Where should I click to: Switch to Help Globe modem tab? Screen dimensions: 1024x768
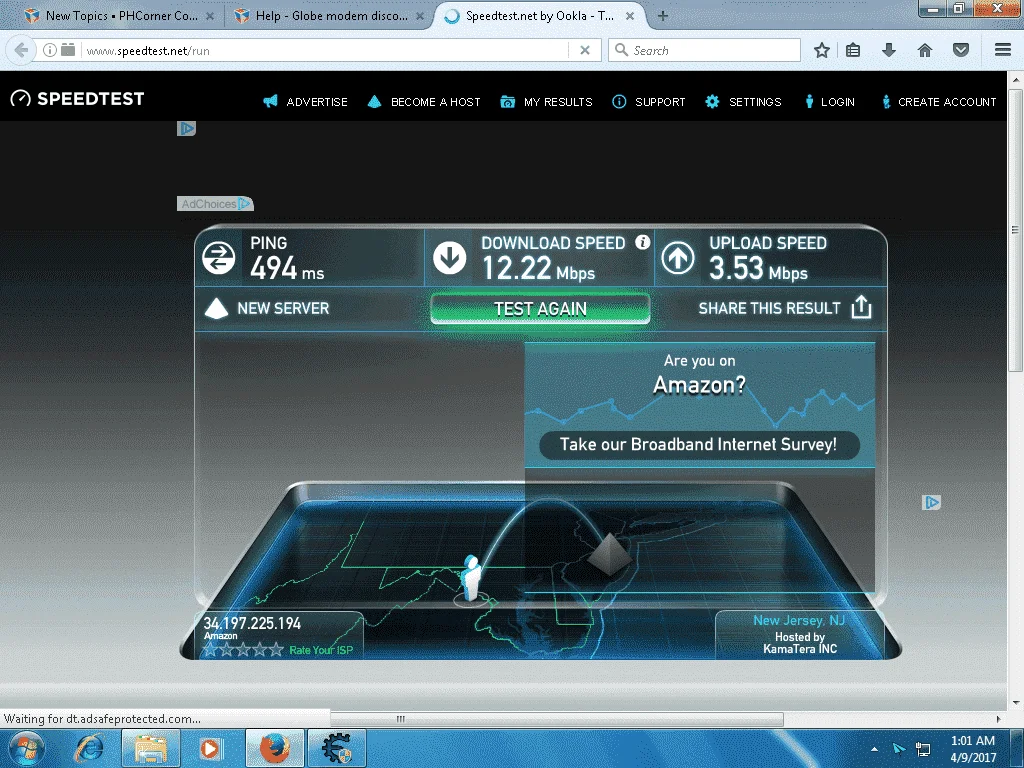[x=330, y=16]
